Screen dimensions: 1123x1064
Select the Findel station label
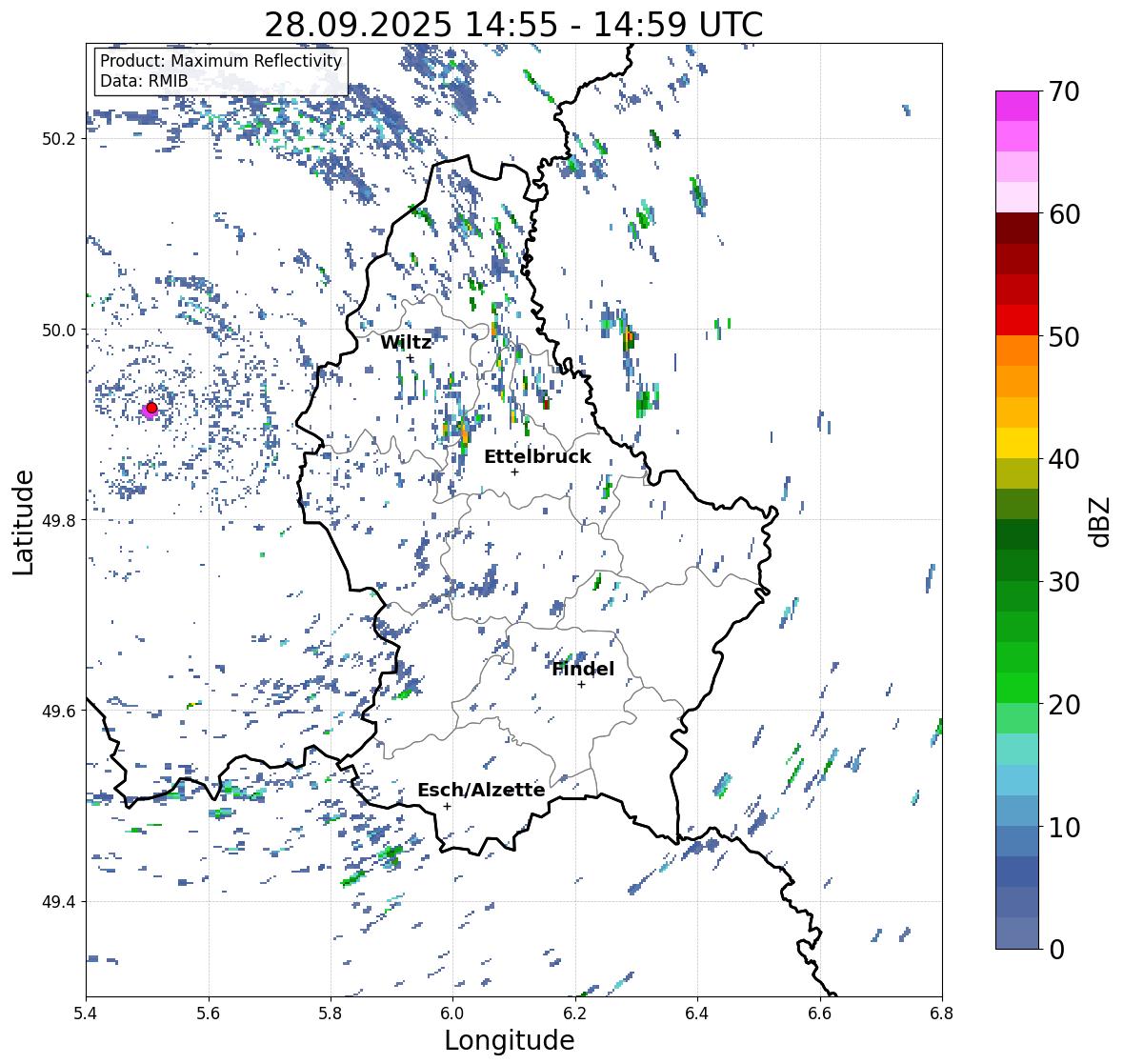click(x=583, y=669)
